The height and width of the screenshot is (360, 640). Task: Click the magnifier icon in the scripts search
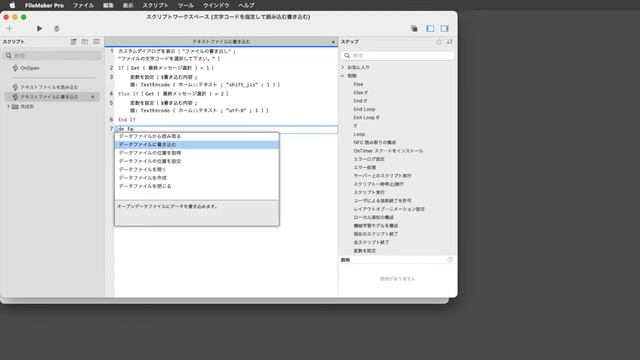[x=9, y=56]
